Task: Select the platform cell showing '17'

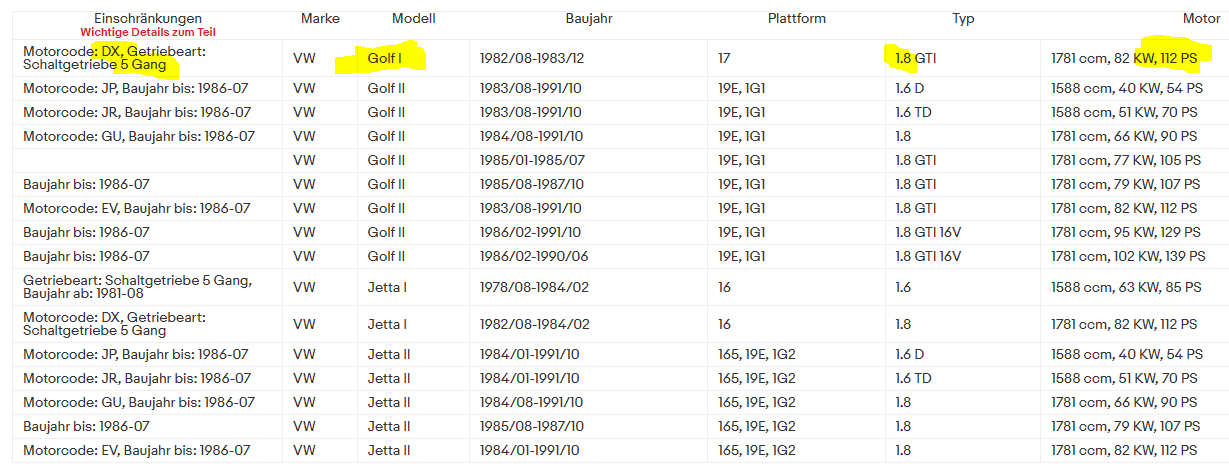Action: (724, 59)
